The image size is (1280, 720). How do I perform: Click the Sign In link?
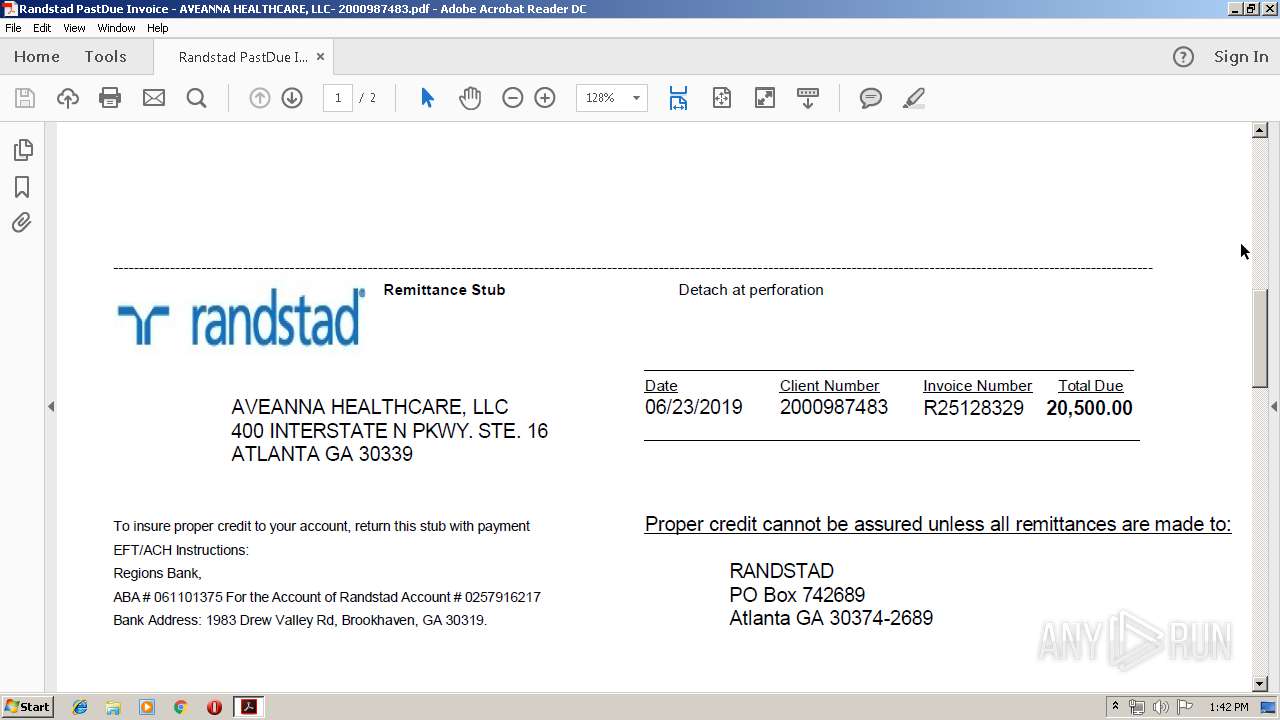1241,57
